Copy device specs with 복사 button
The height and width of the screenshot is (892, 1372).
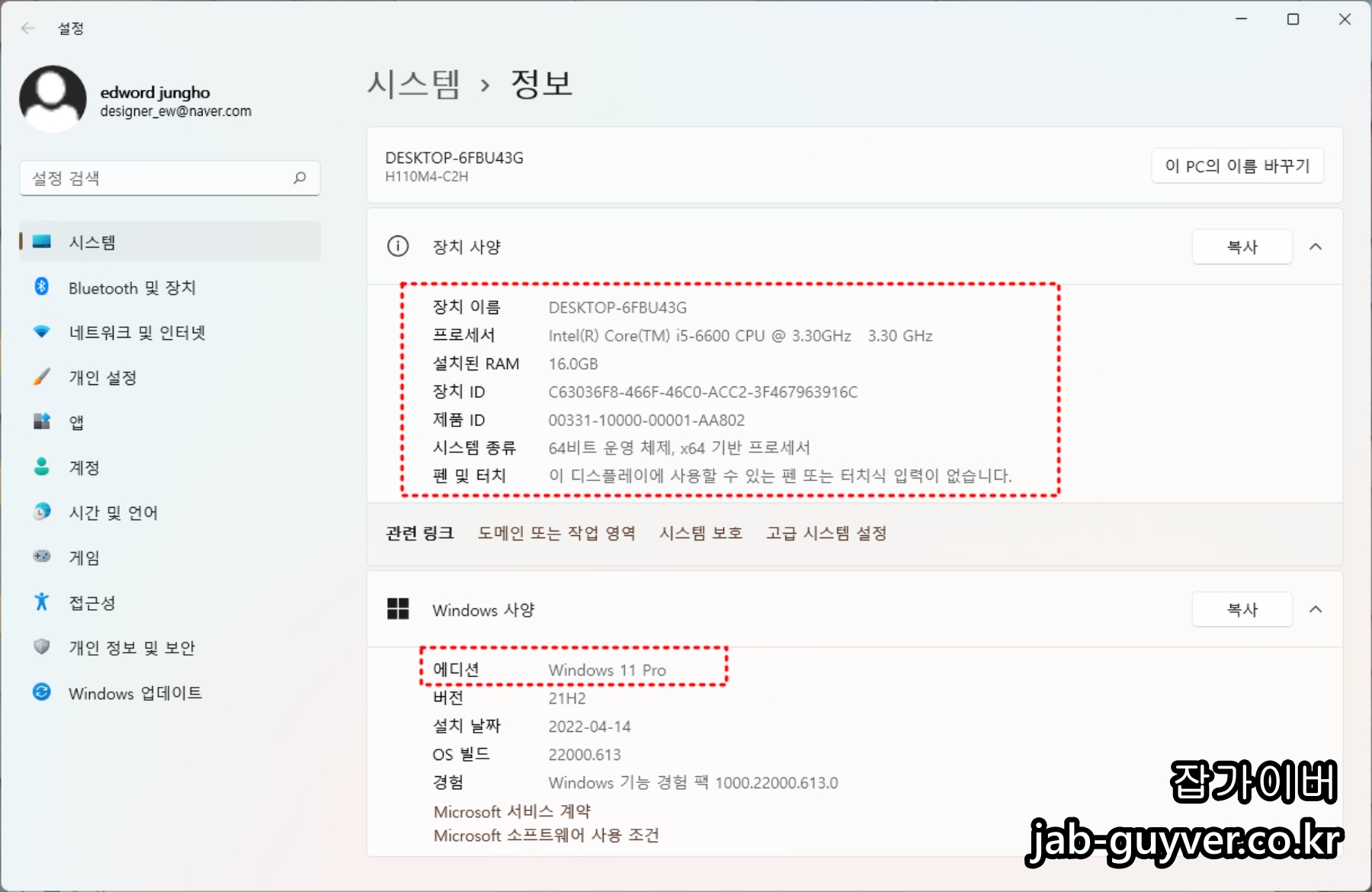click(1242, 247)
